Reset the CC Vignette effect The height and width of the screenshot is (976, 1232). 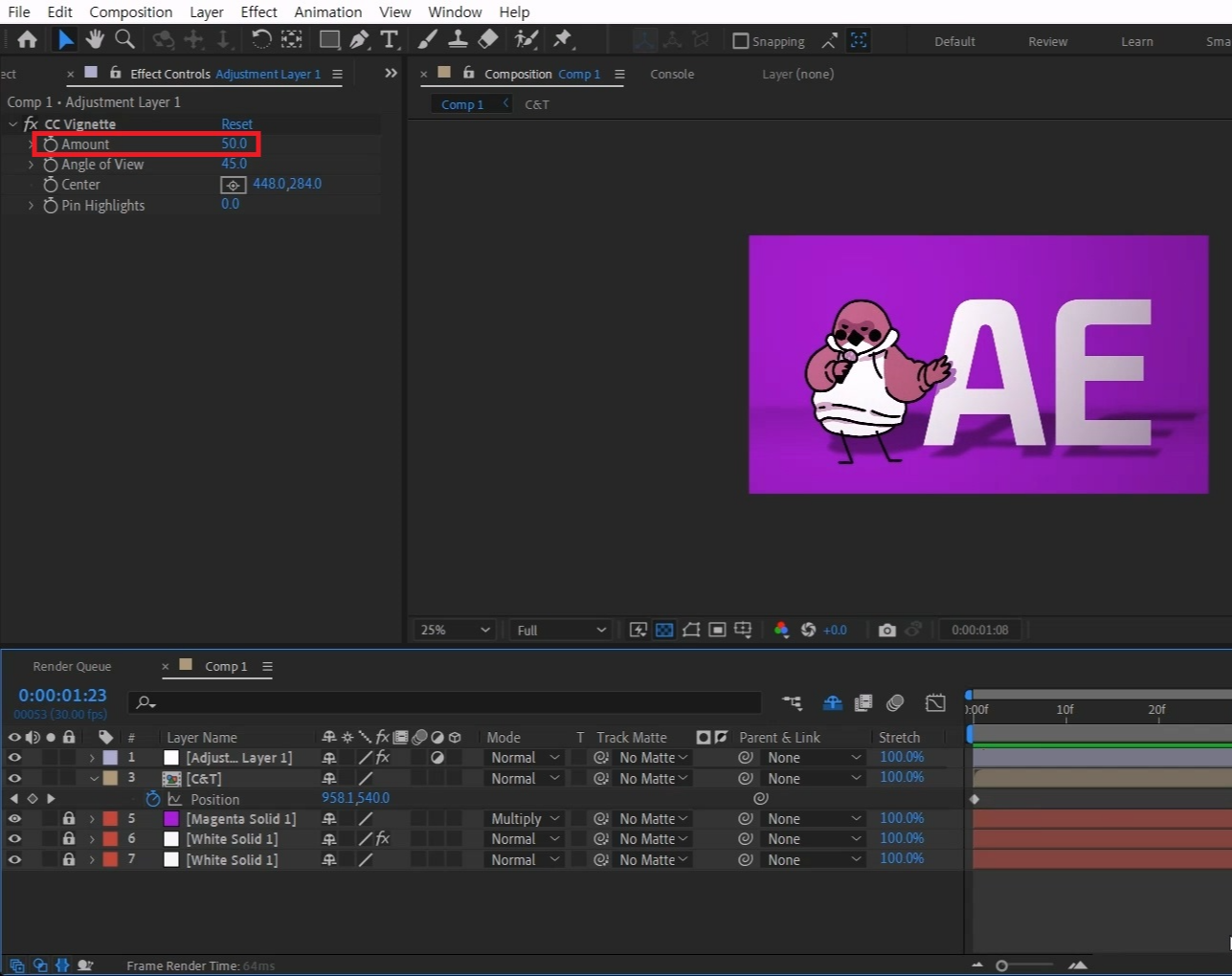point(236,124)
